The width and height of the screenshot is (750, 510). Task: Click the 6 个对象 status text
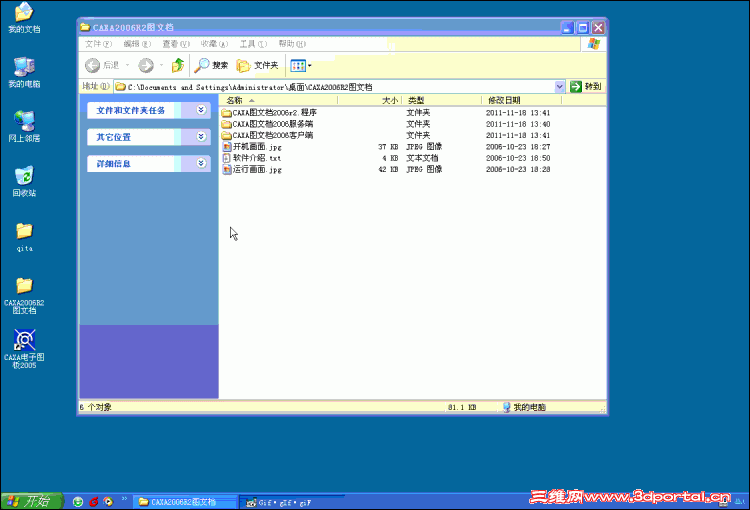[95, 408]
